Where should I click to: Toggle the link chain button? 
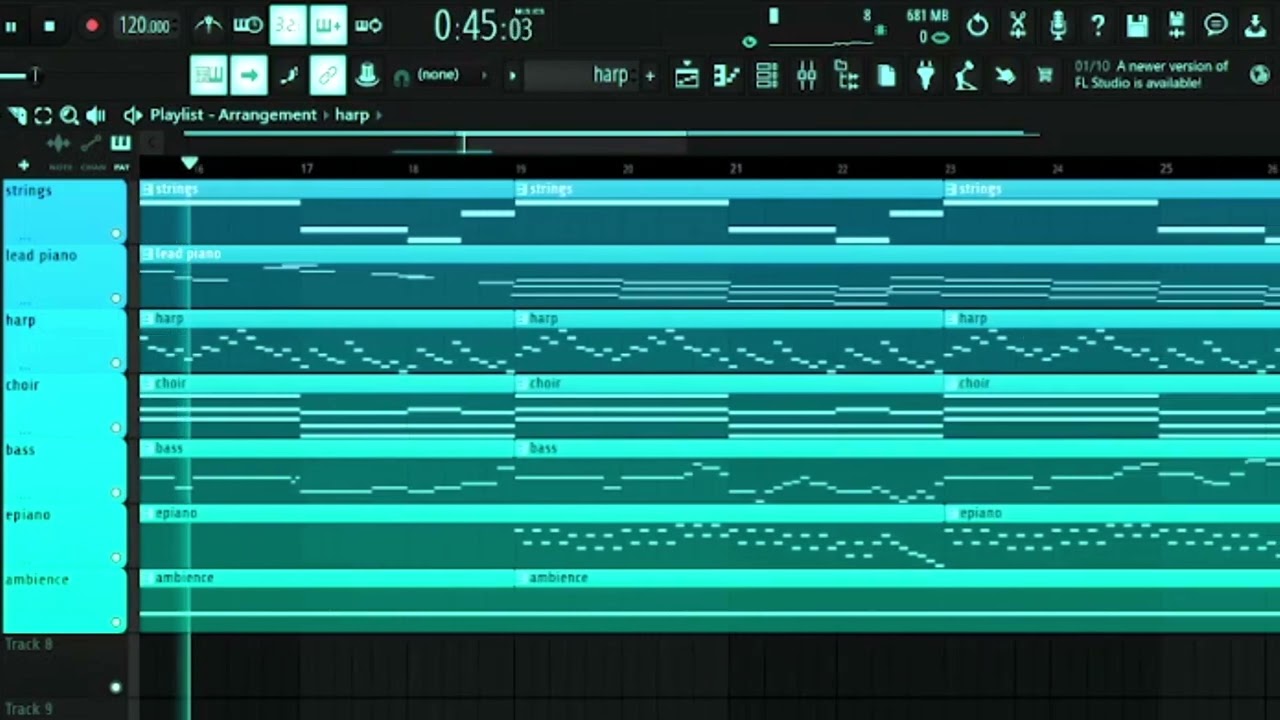[328, 75]
